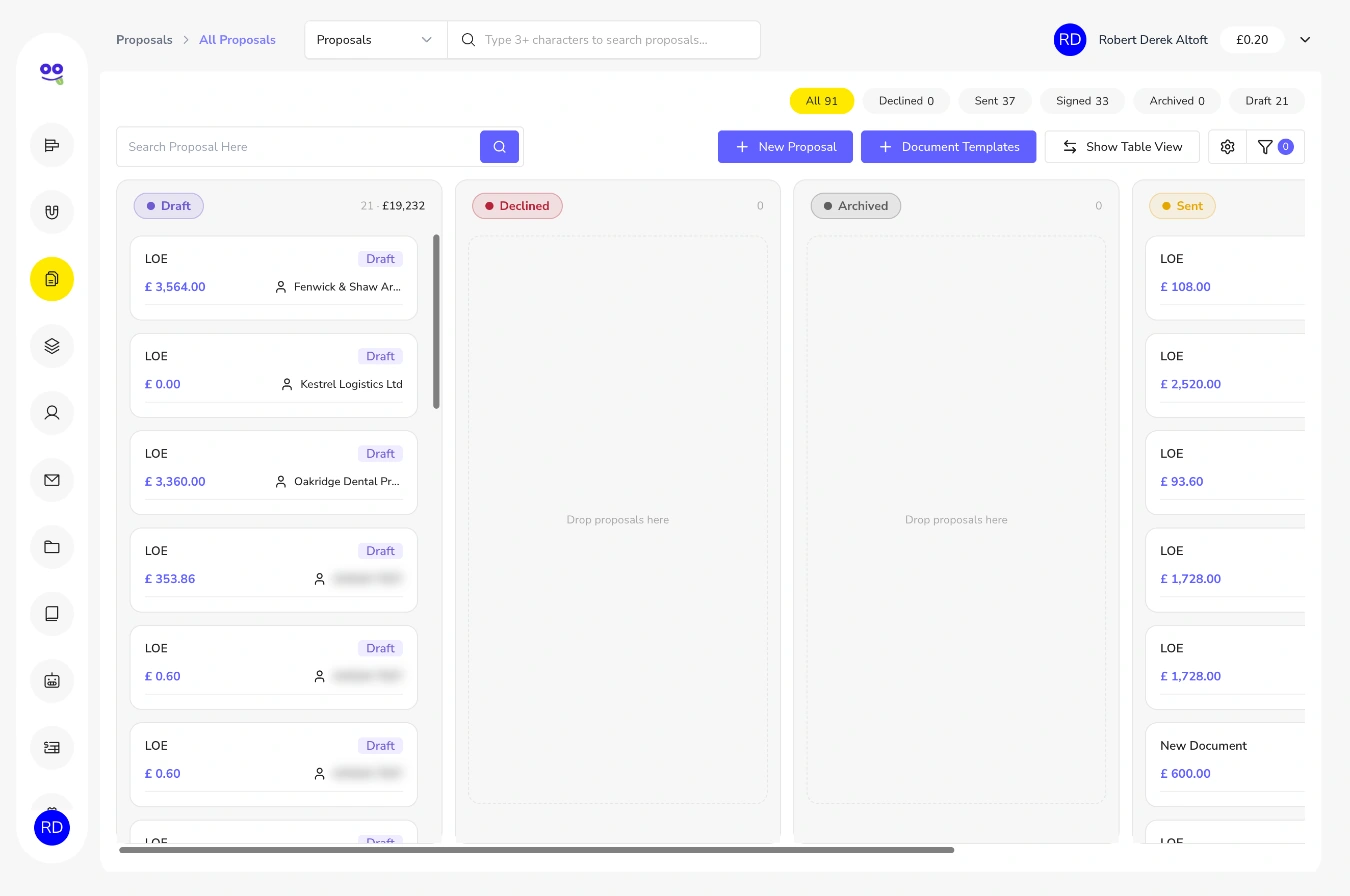Switch to Show Table View

pyautogui.click(x=1122, y=147)
